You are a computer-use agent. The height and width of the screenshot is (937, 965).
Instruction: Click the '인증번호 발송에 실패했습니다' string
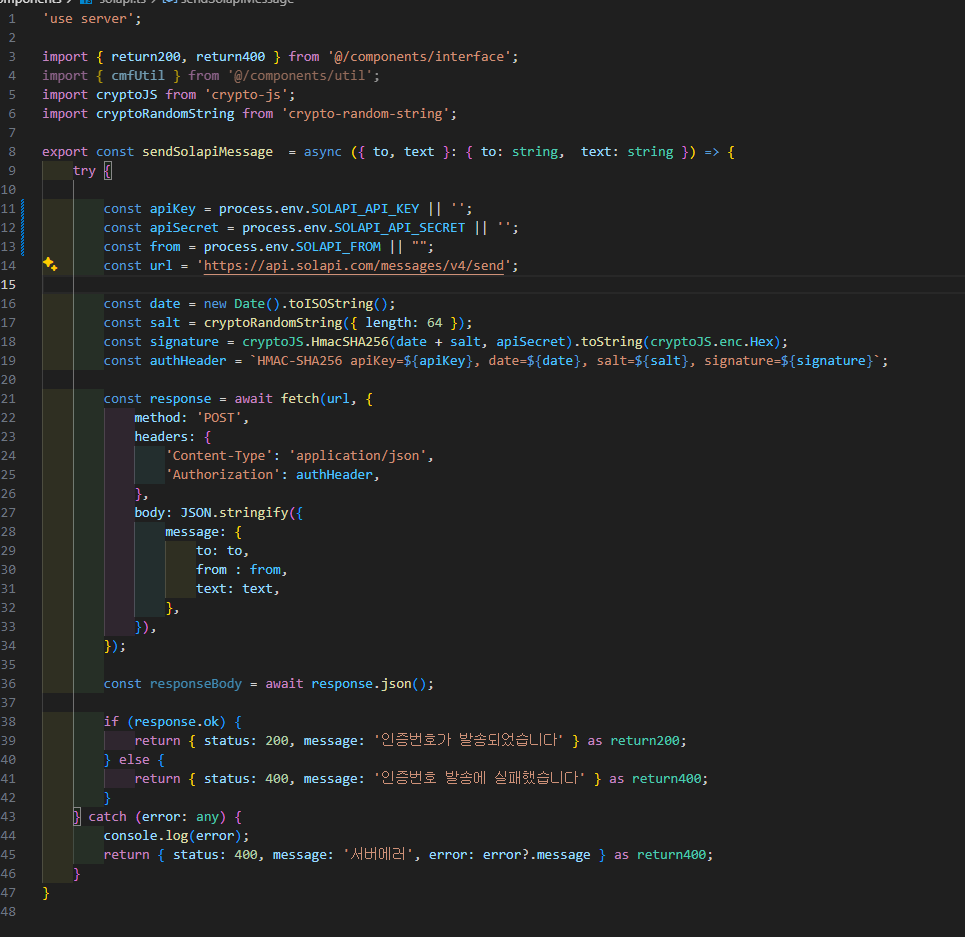coord(479,778)
